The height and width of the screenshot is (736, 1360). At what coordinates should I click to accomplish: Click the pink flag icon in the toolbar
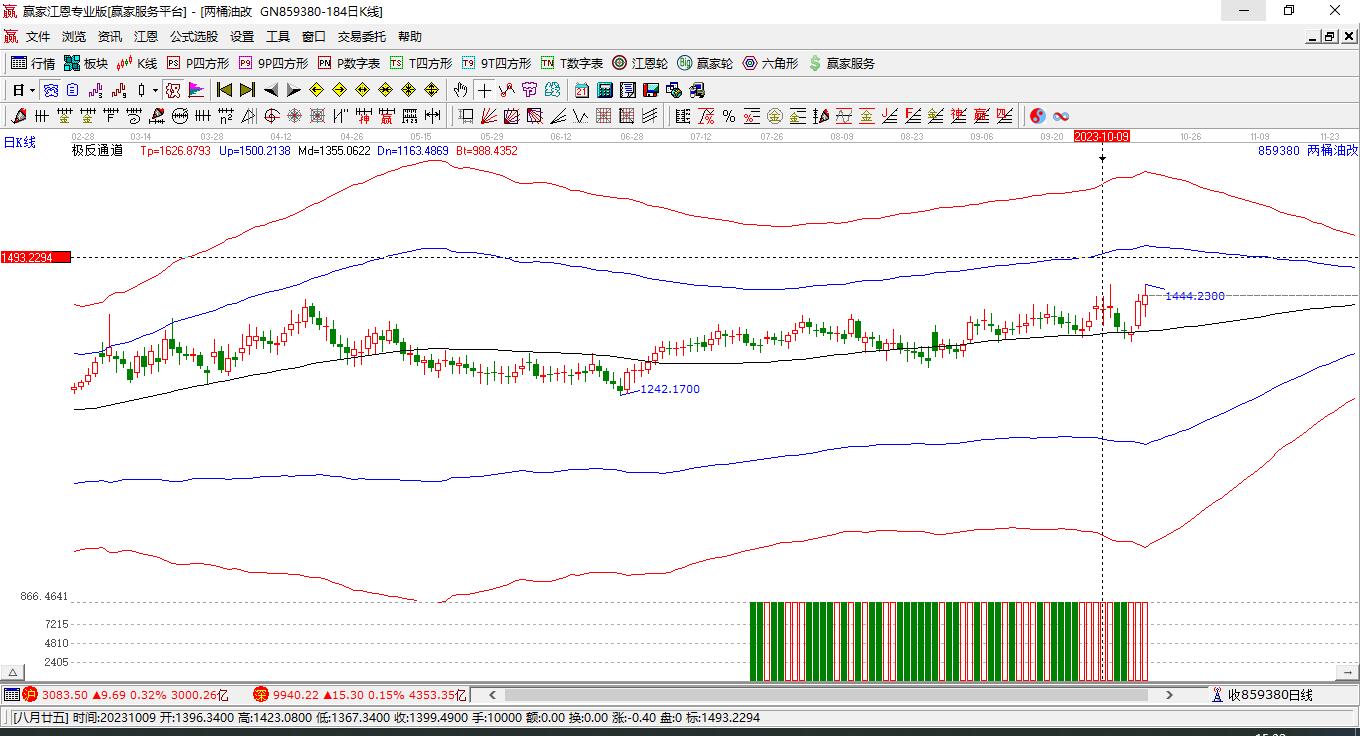(x=196, y=90)
